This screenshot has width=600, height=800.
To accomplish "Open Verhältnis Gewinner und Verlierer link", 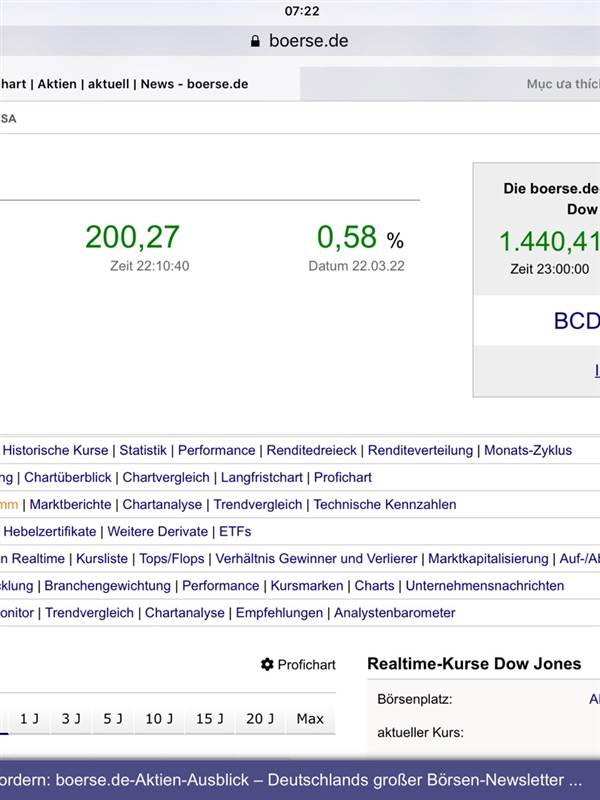I will pos(316,559).
